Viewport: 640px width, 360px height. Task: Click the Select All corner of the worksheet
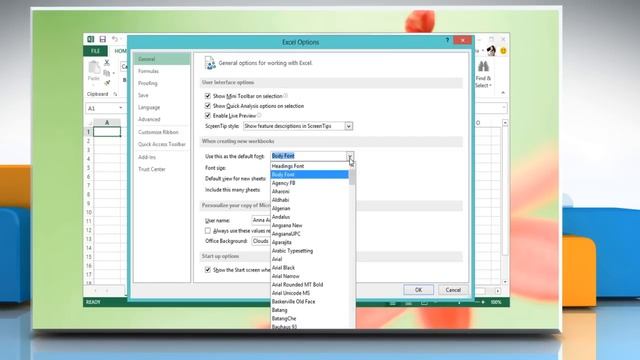click(x=89, y=122)
